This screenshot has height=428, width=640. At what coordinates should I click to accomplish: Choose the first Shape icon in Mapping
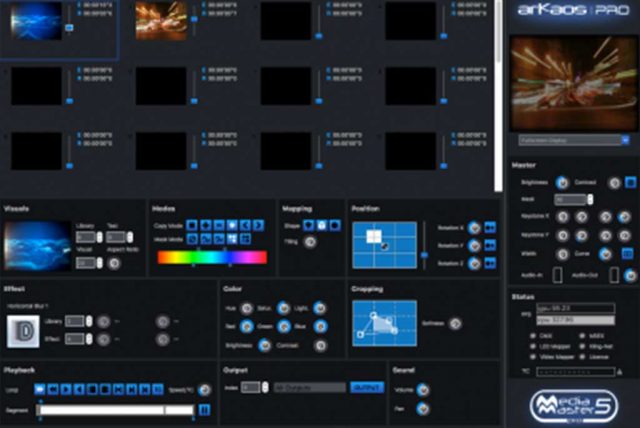coord(309,225)
